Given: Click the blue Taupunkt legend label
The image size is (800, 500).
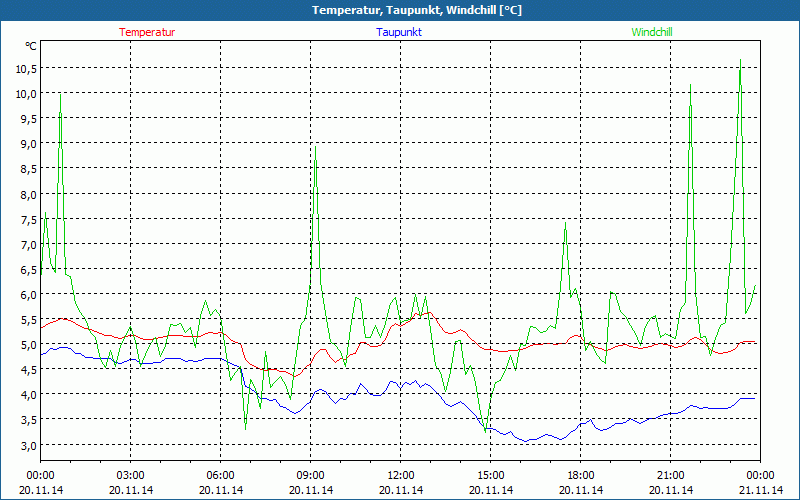Looking at the screenshot, I should 399,32.
